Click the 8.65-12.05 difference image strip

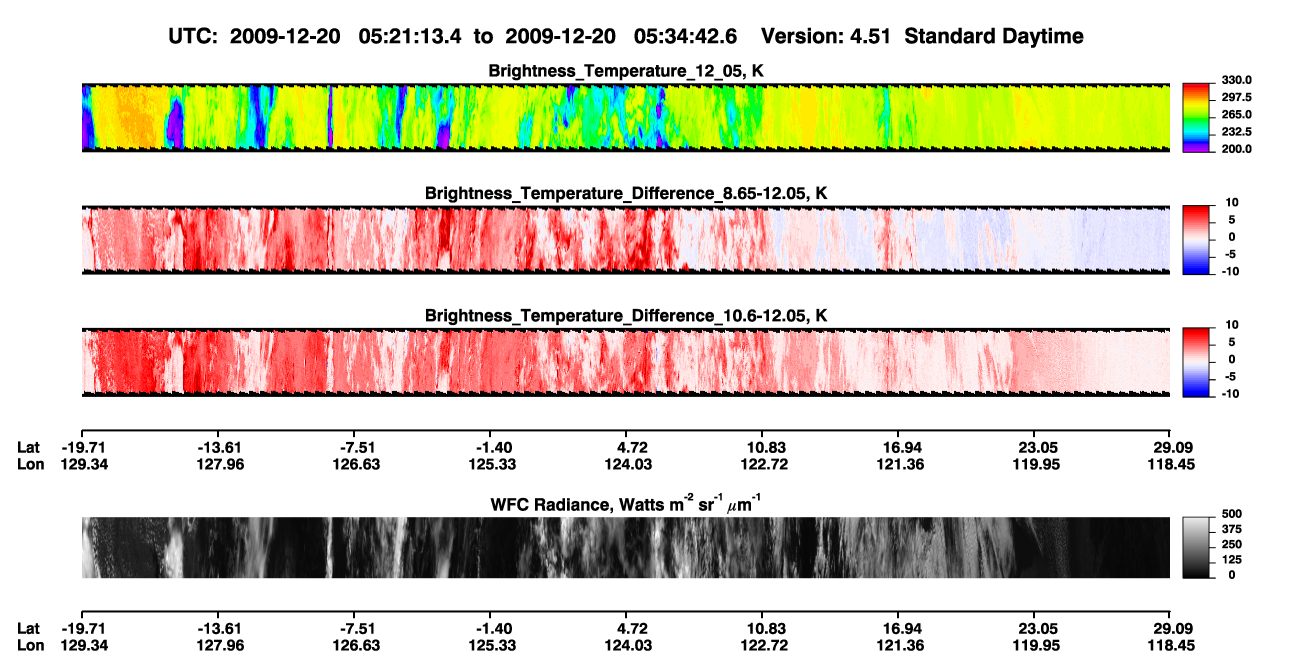(x=625, y=240)
